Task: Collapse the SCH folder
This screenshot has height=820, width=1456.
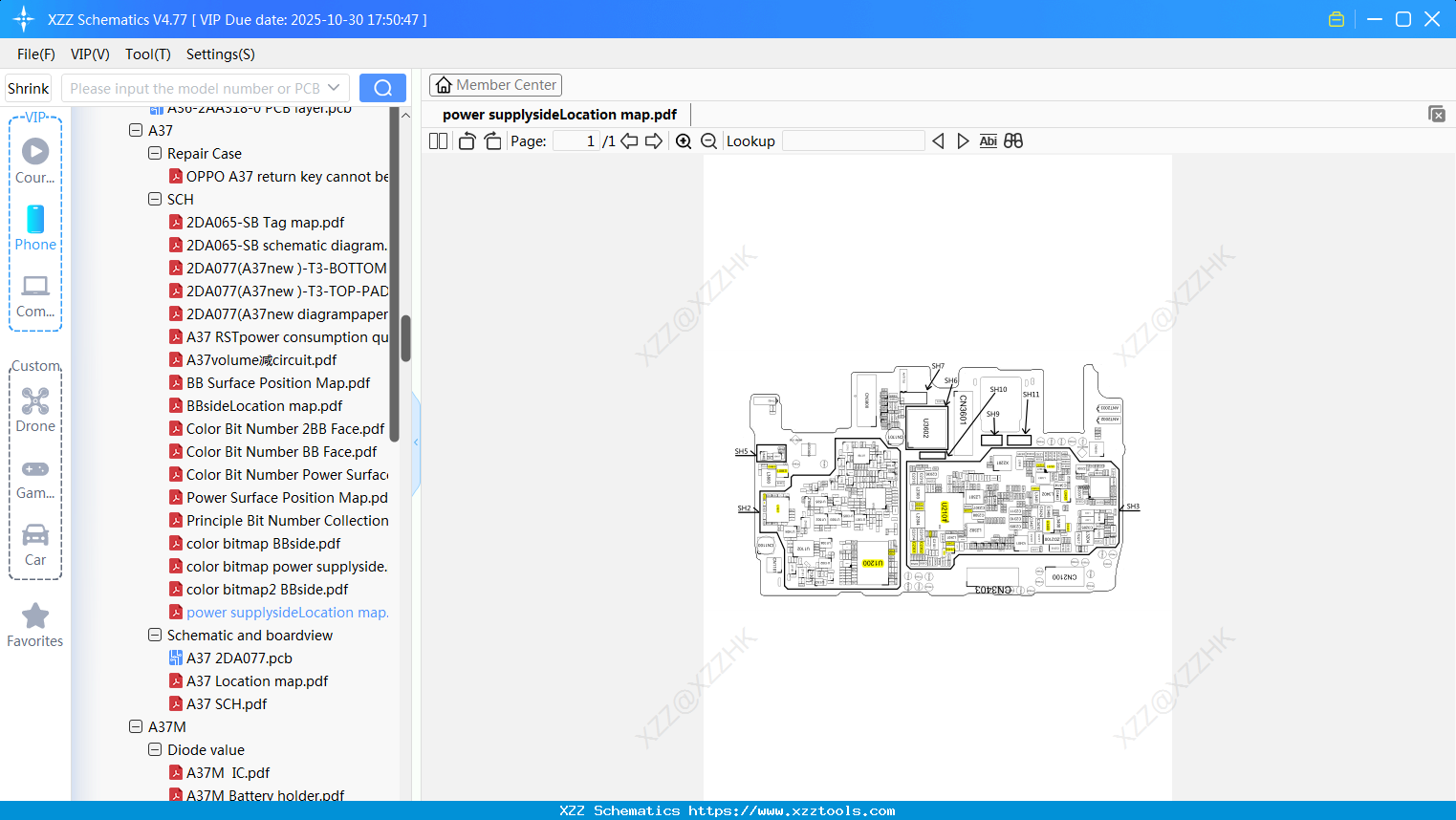Action: [155, 199]
